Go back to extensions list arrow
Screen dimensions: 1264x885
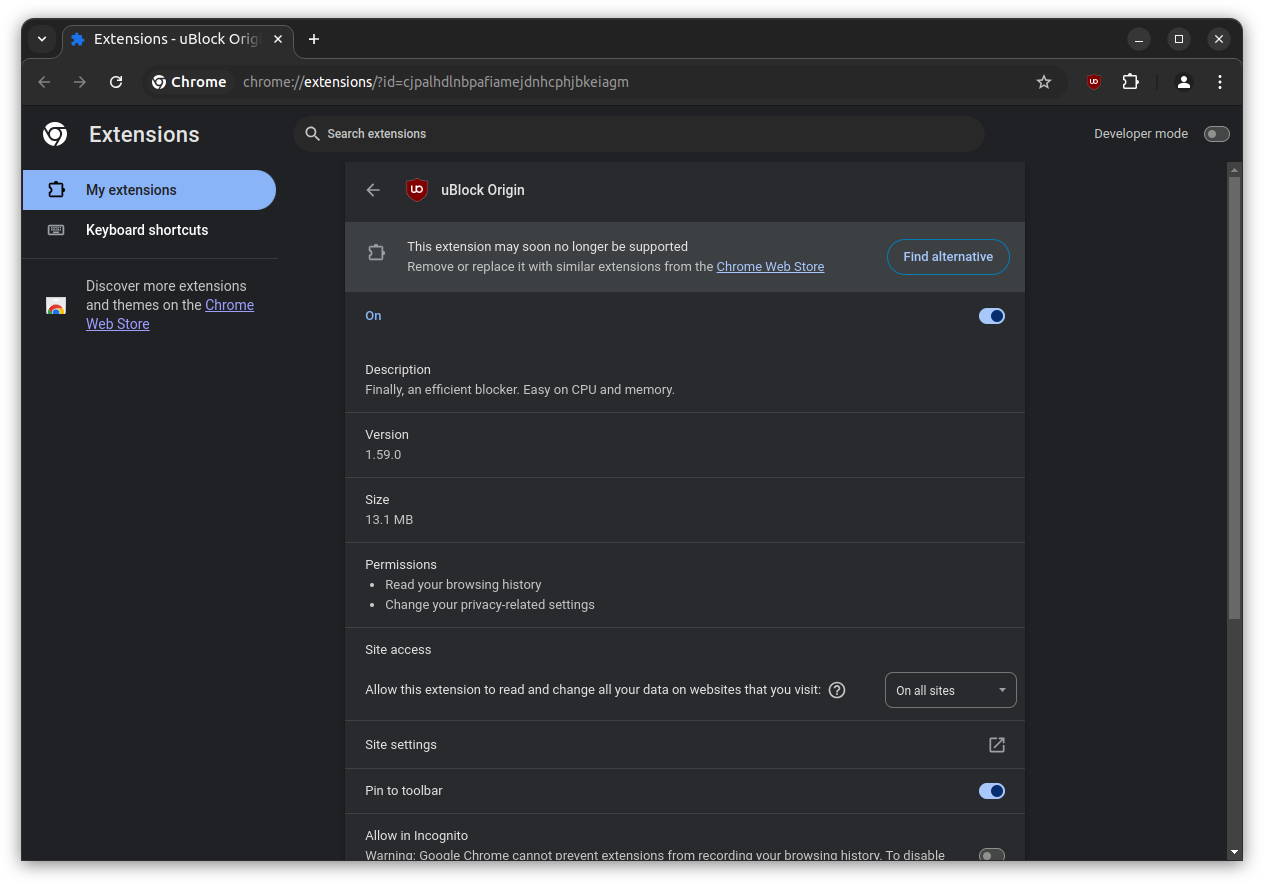tap(373, 190)
